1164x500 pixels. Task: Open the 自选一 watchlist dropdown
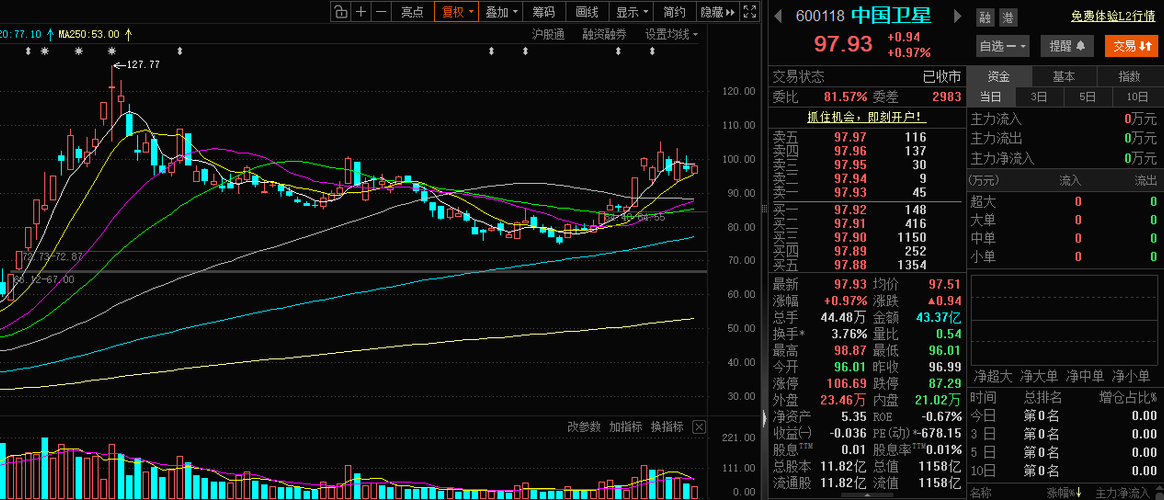[1003, 46]
